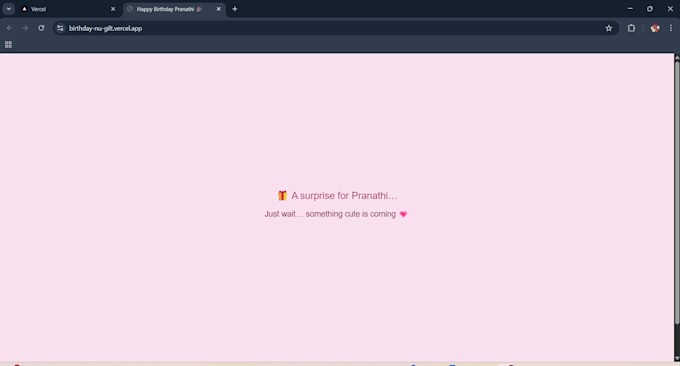Open the tab search dropdown arrow
Image resolution: width=680 pixels, height=366 pixels.
9,9
